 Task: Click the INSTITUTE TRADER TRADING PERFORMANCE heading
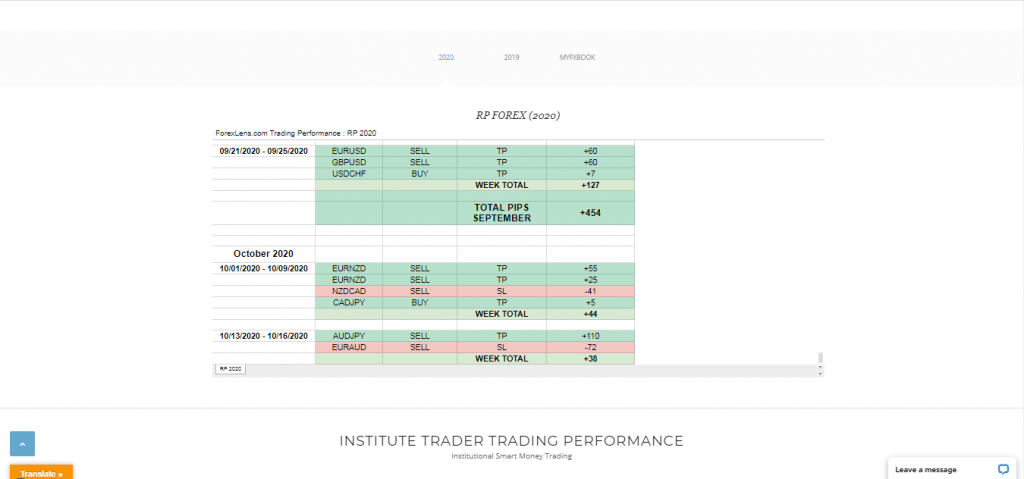(x=511, y=441)
